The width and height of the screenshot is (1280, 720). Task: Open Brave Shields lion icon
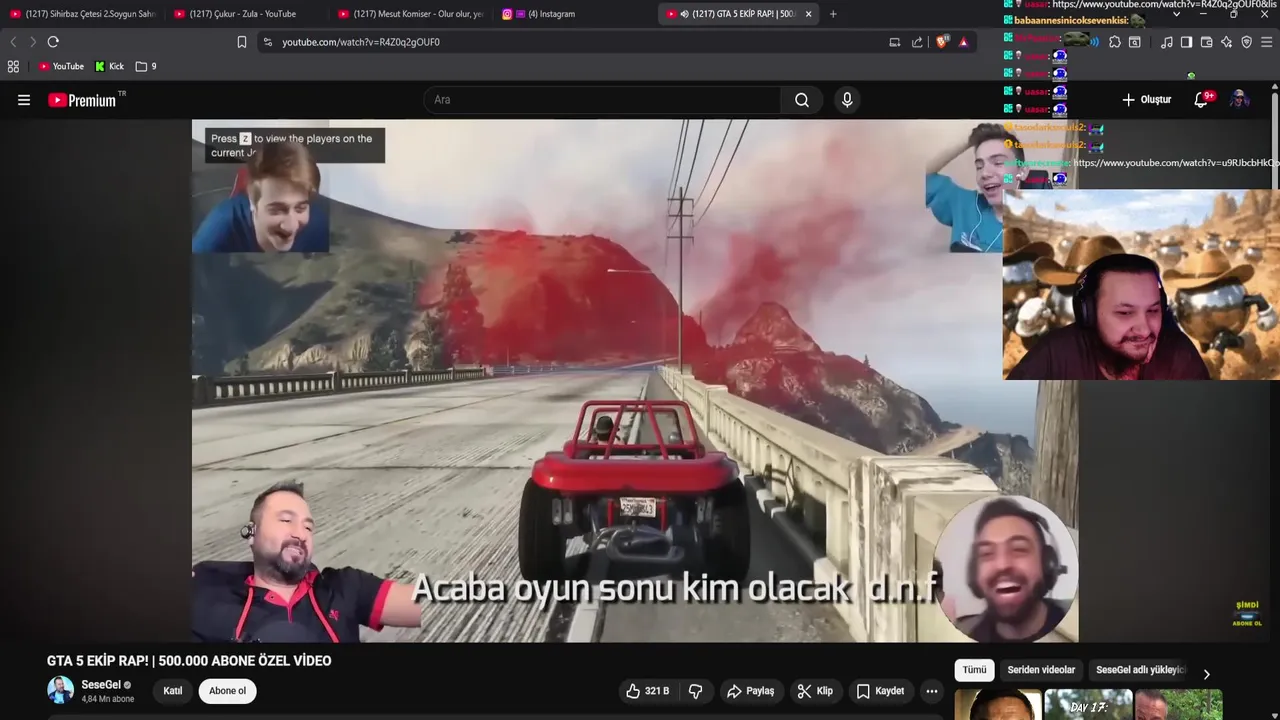(x=941, y=42)
